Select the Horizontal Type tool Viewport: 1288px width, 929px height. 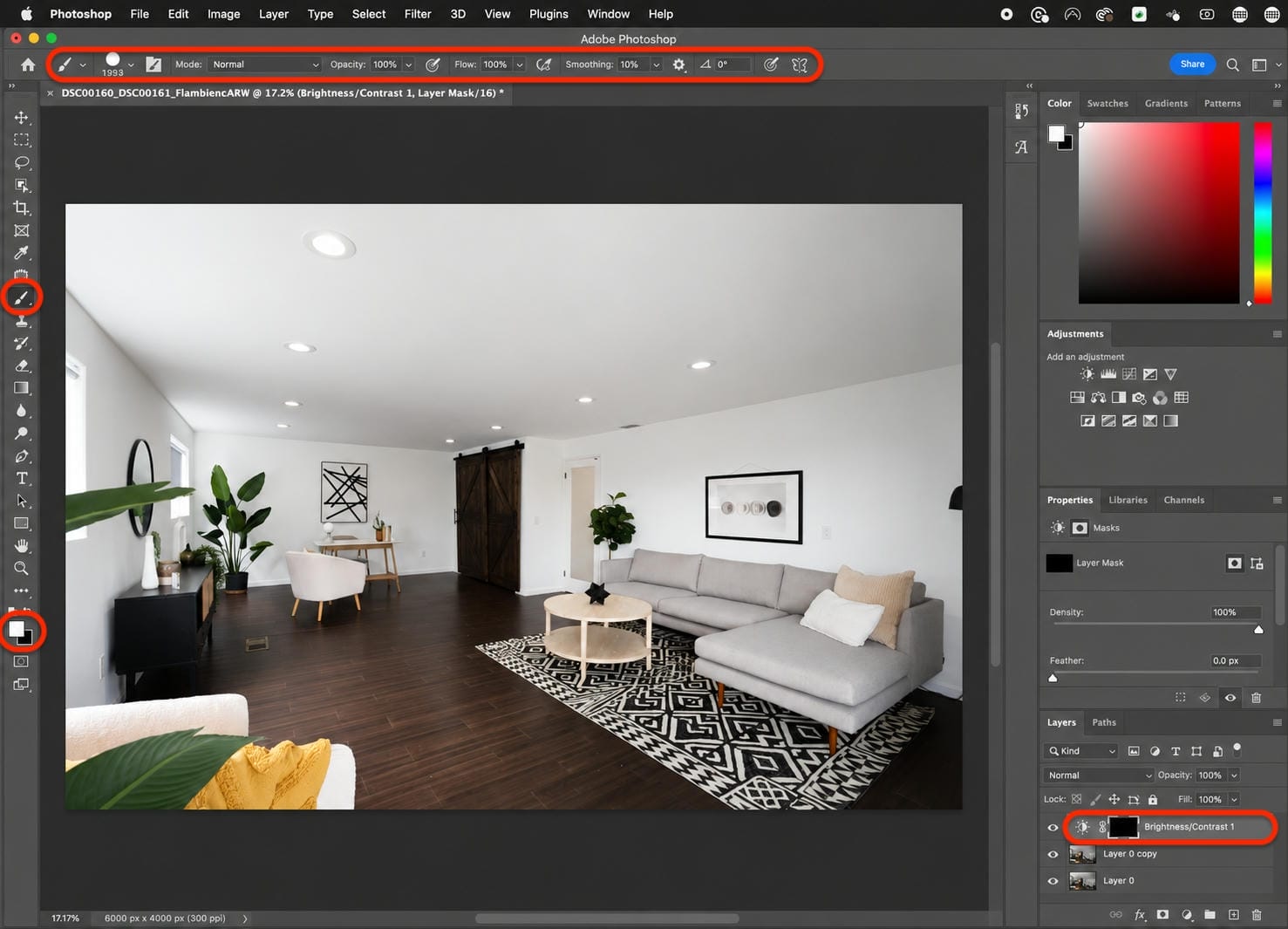[22, 478]
